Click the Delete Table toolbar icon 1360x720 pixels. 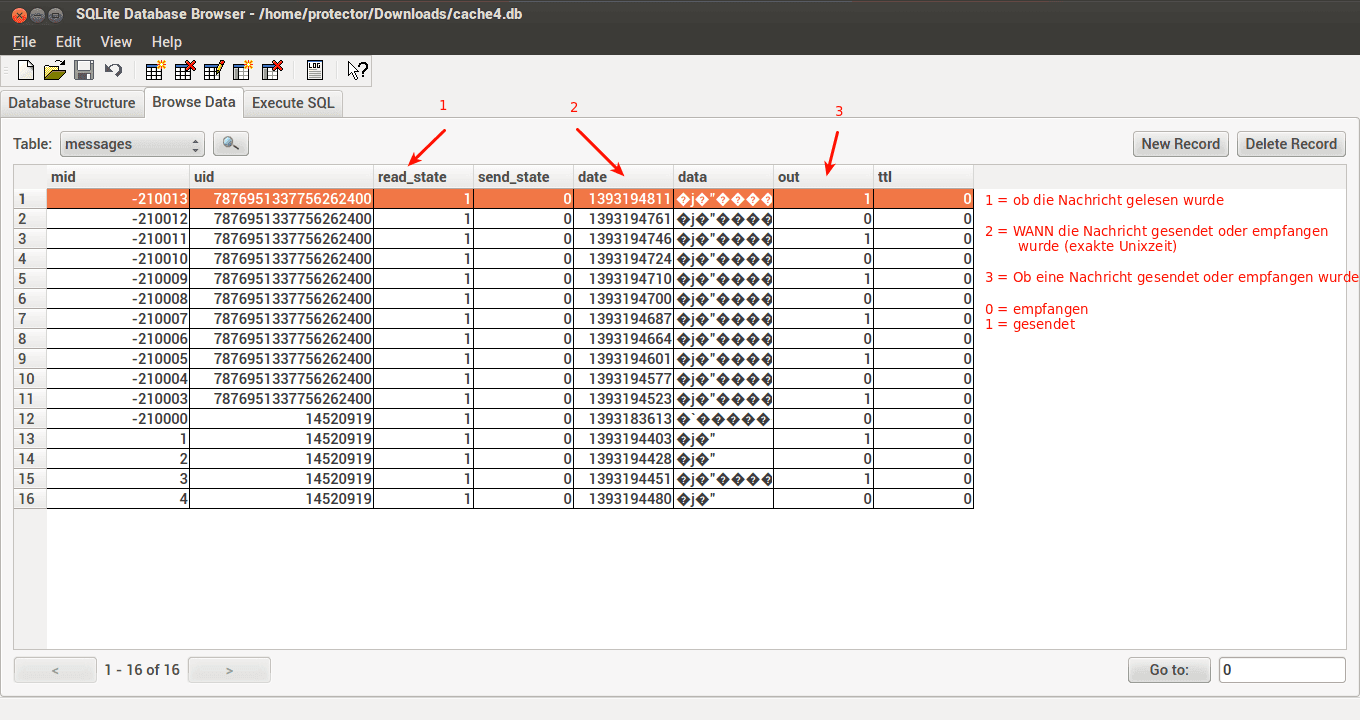tap(185, 70)
